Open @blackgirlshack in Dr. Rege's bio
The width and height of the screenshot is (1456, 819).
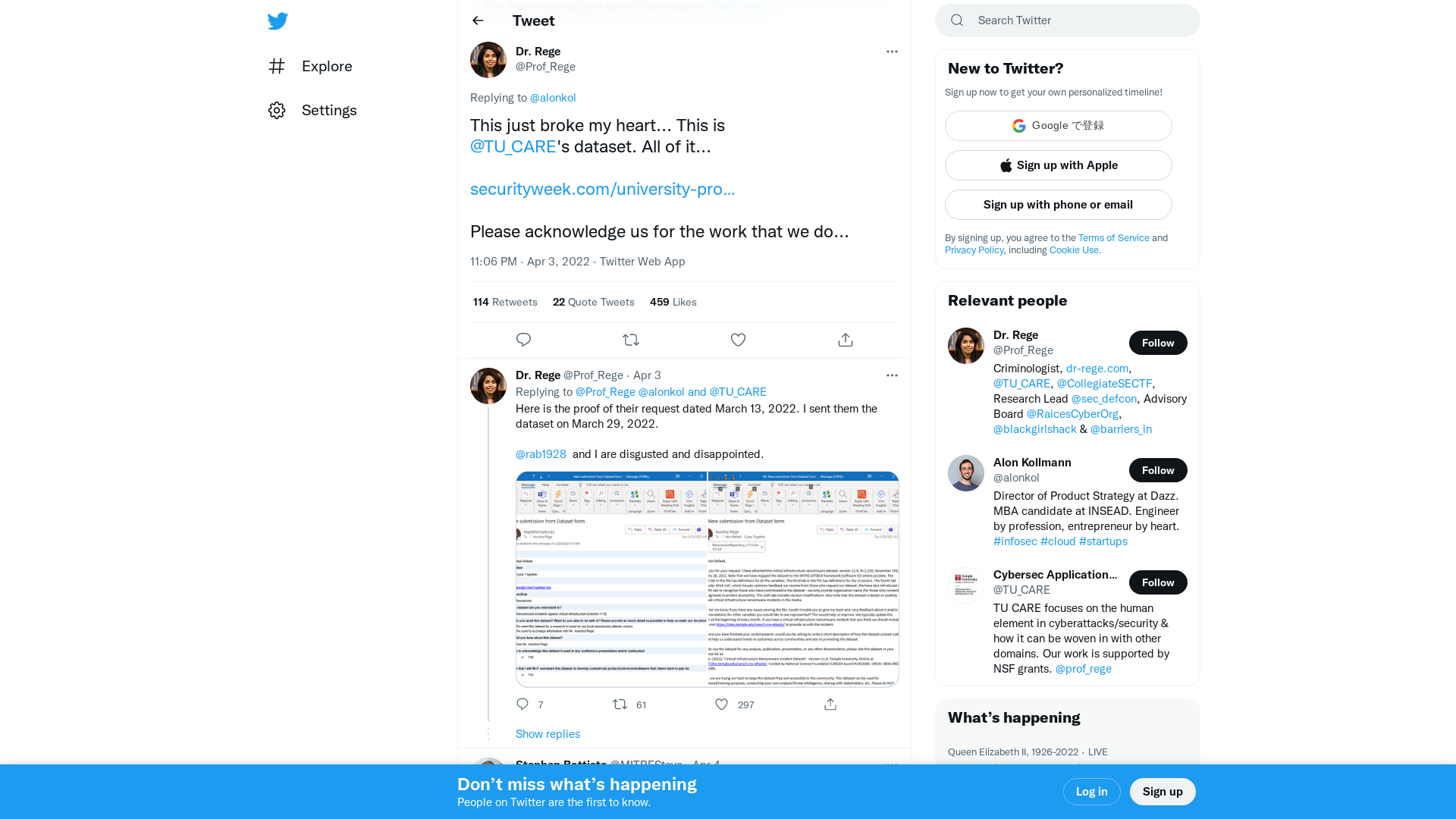(1035, 429)
